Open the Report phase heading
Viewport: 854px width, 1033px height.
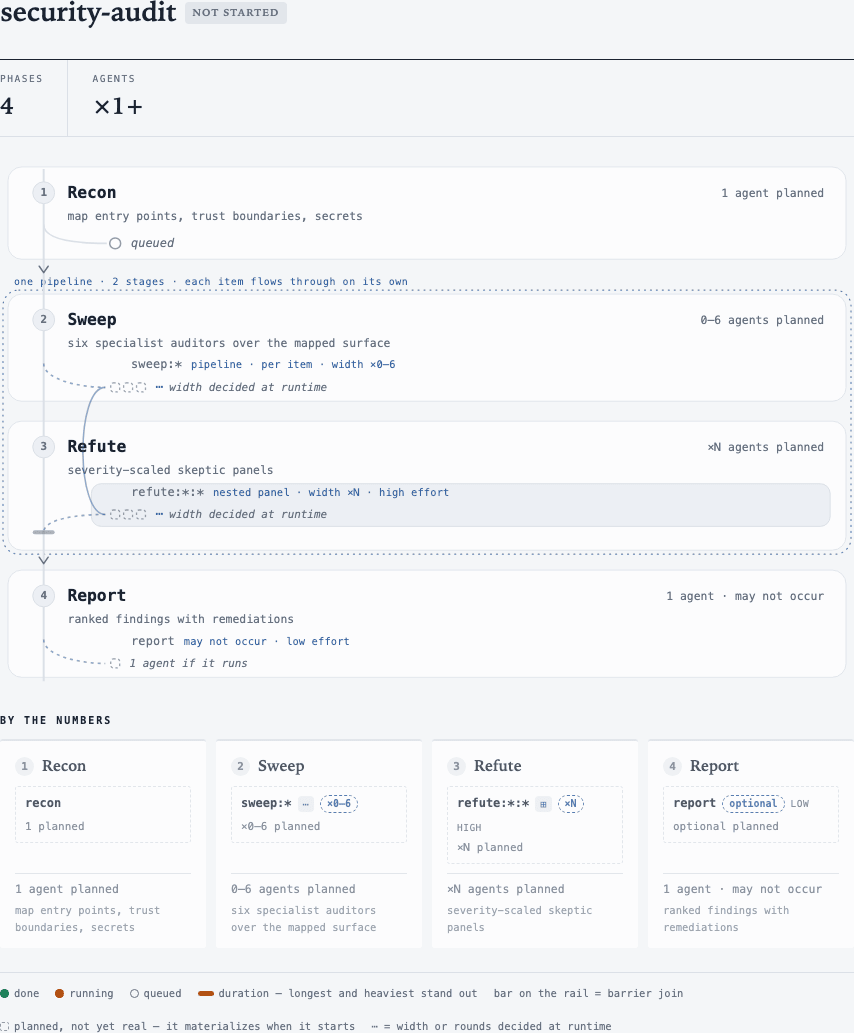[x=96, y=596]
